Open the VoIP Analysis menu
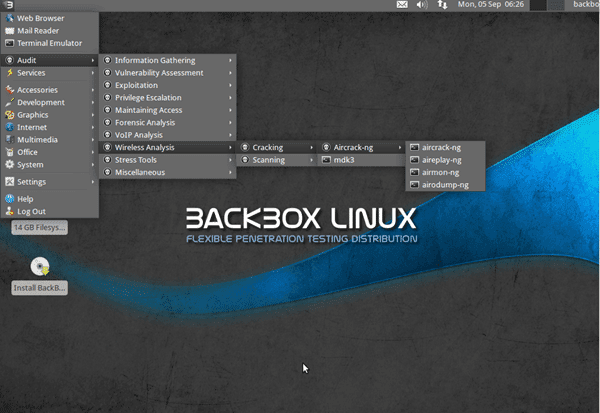 (168, 135)
